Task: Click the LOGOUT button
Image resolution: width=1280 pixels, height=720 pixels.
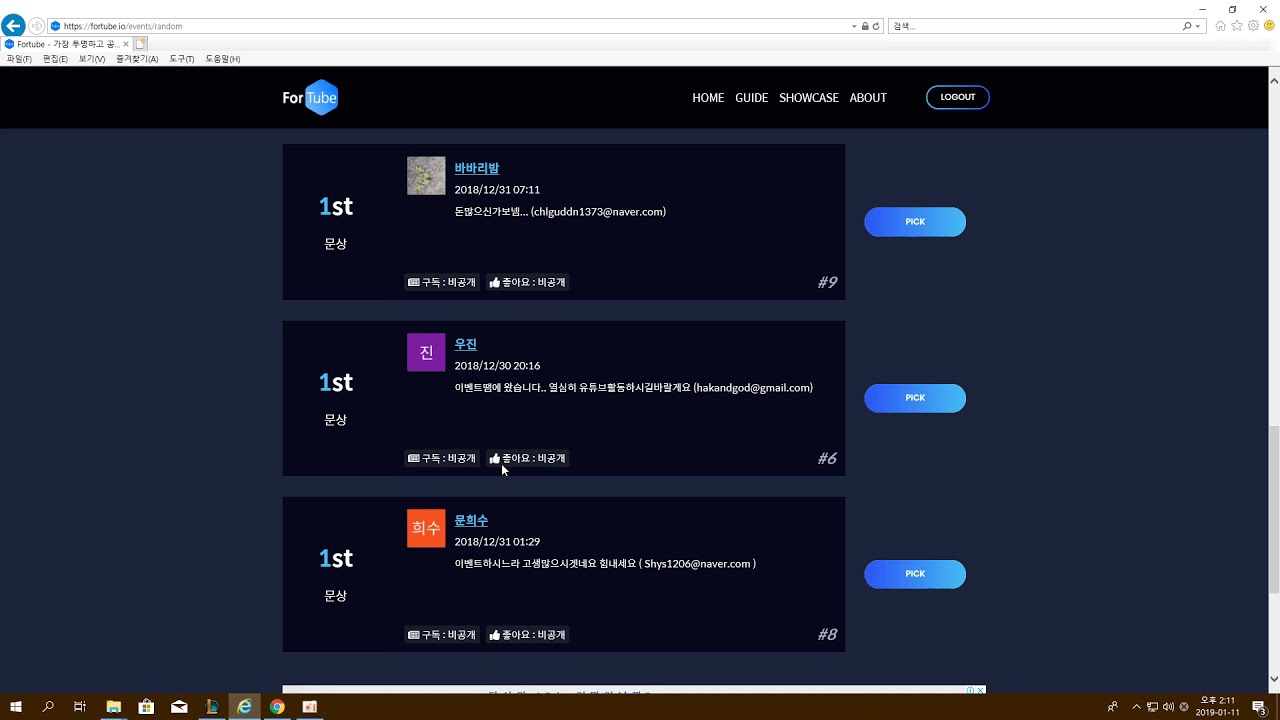Action: [x=958, y=97]
